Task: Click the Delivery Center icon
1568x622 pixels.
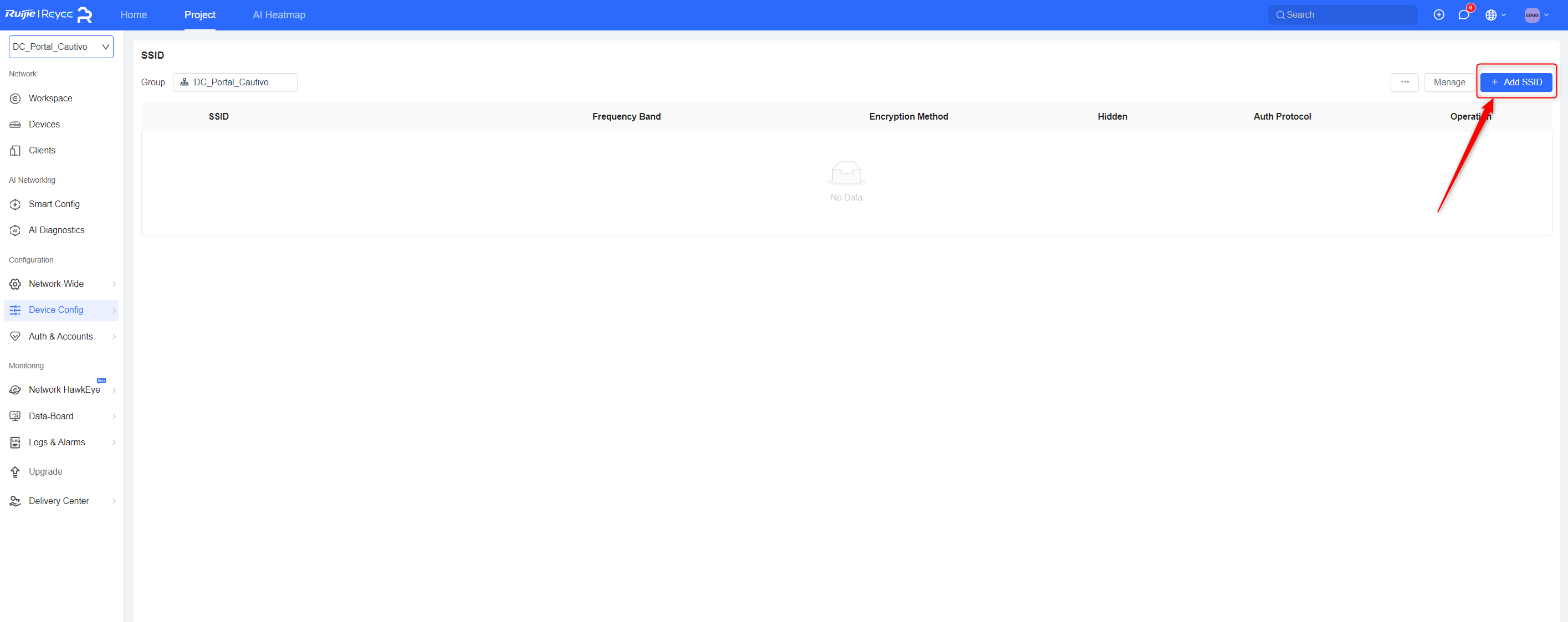Action: click(15, 501)
